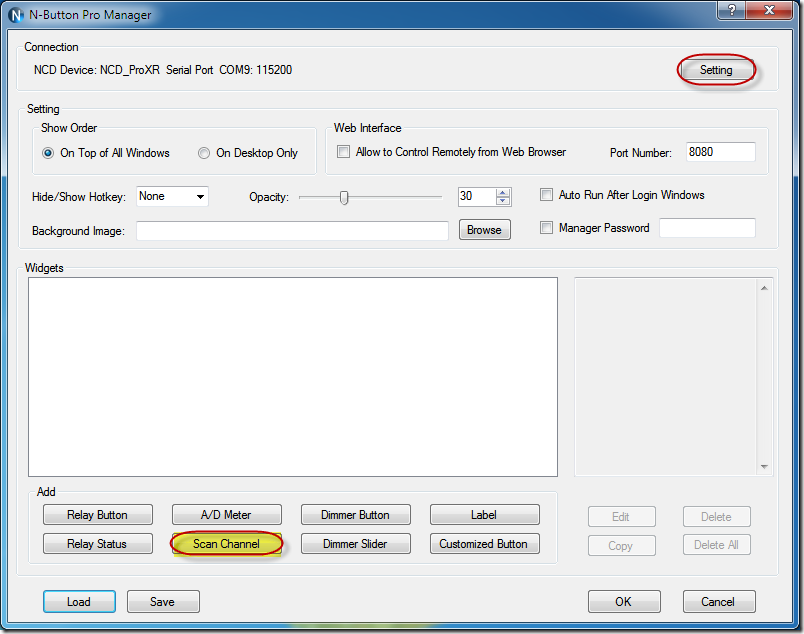Click the Edit widget button

pyautogui.click(x=621, y=517)
